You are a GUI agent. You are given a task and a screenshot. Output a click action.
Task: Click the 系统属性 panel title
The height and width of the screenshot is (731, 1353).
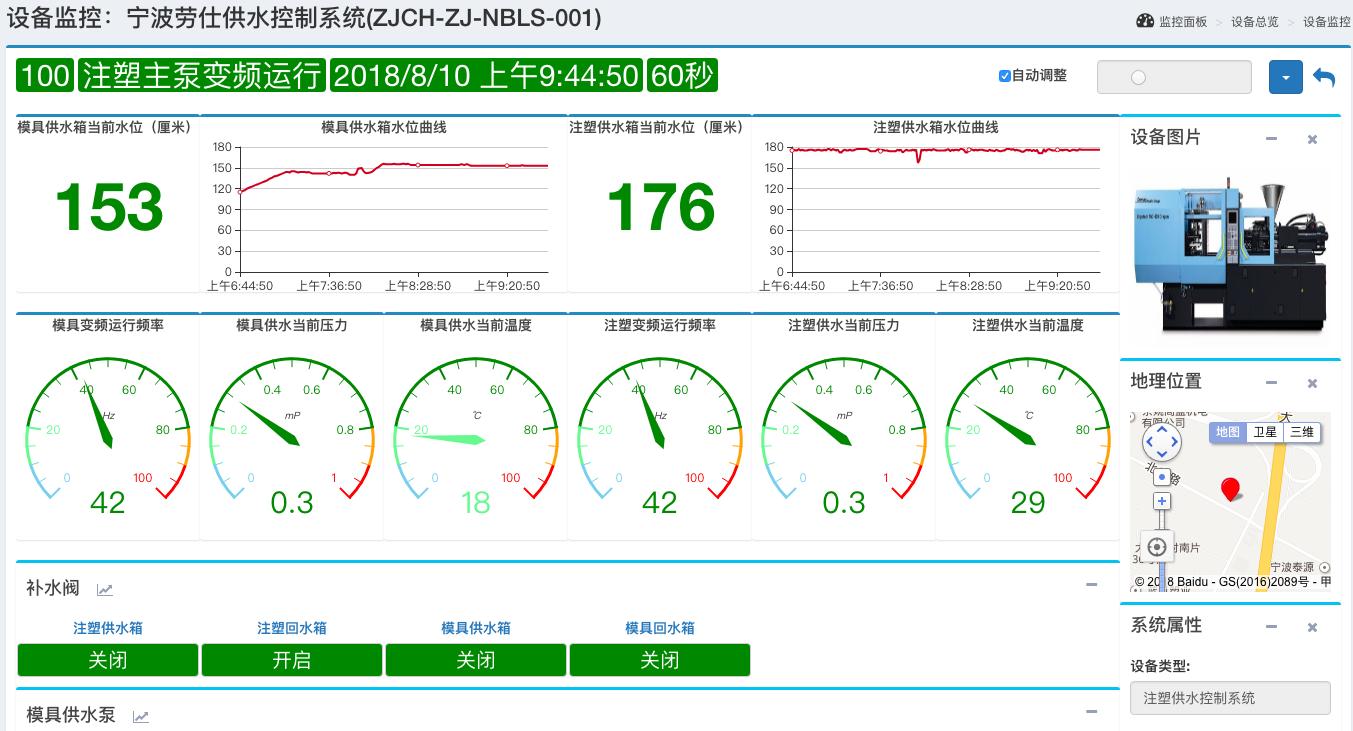[1166, 626]
